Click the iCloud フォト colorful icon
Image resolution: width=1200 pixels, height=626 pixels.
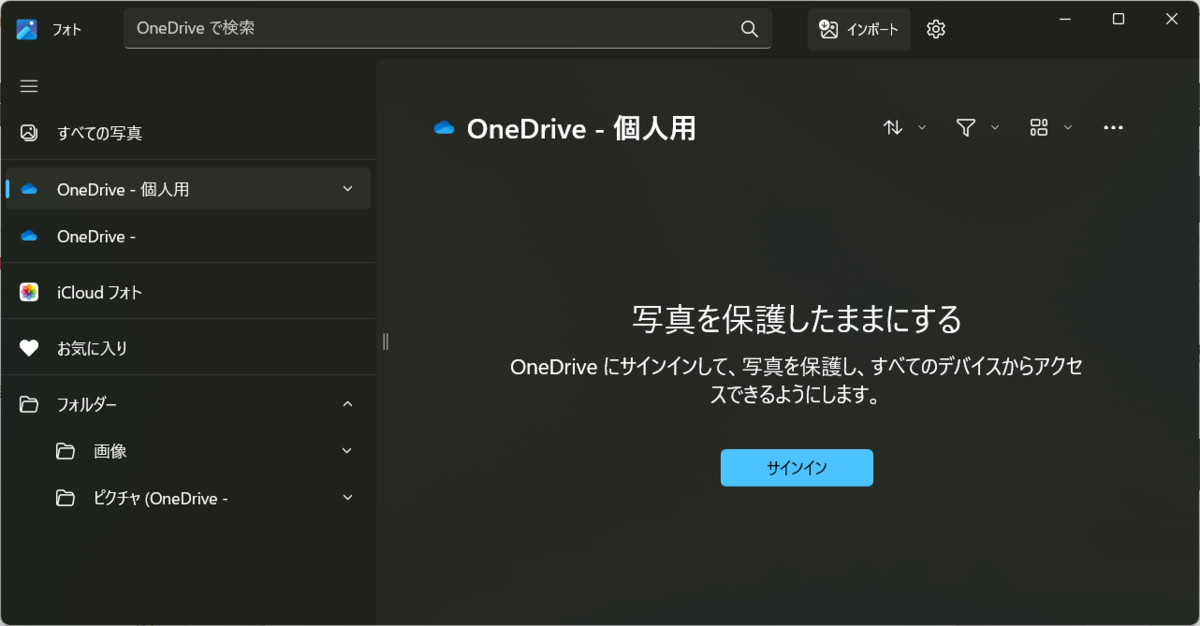click(x=29, y=293)
